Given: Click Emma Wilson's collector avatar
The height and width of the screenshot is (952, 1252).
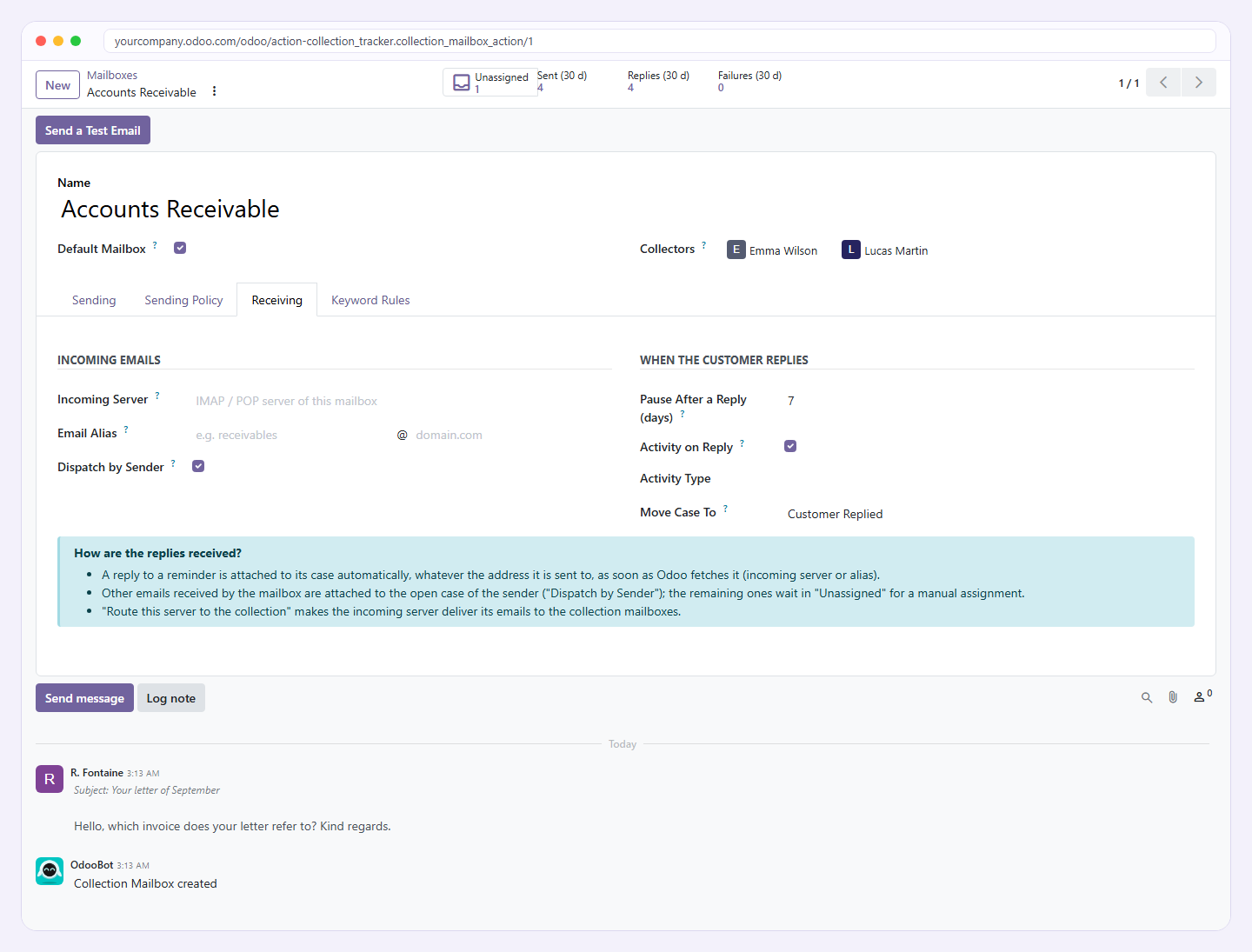Looking at the screenshot, I should coord(736,250).
